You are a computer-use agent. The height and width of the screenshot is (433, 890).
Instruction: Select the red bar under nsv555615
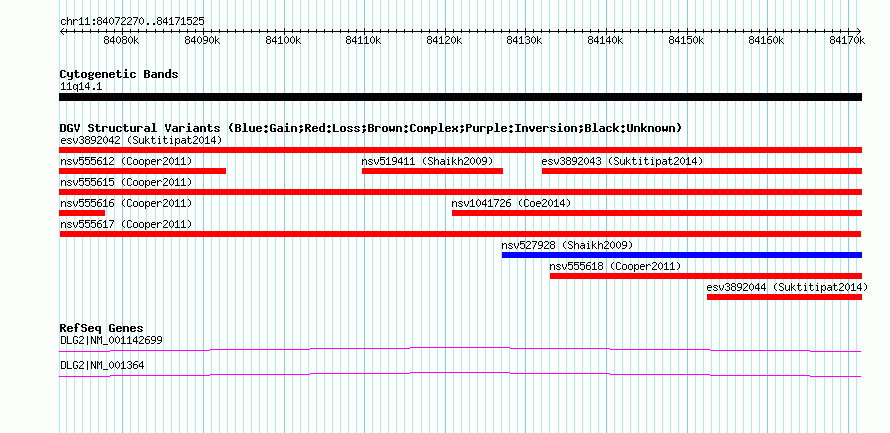point(460,192)
